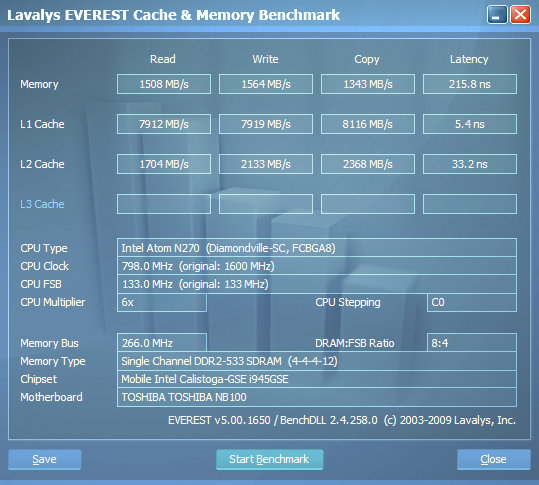Select the L2 Cache Write 2133 MB/s field

click(x=266, y=164)
